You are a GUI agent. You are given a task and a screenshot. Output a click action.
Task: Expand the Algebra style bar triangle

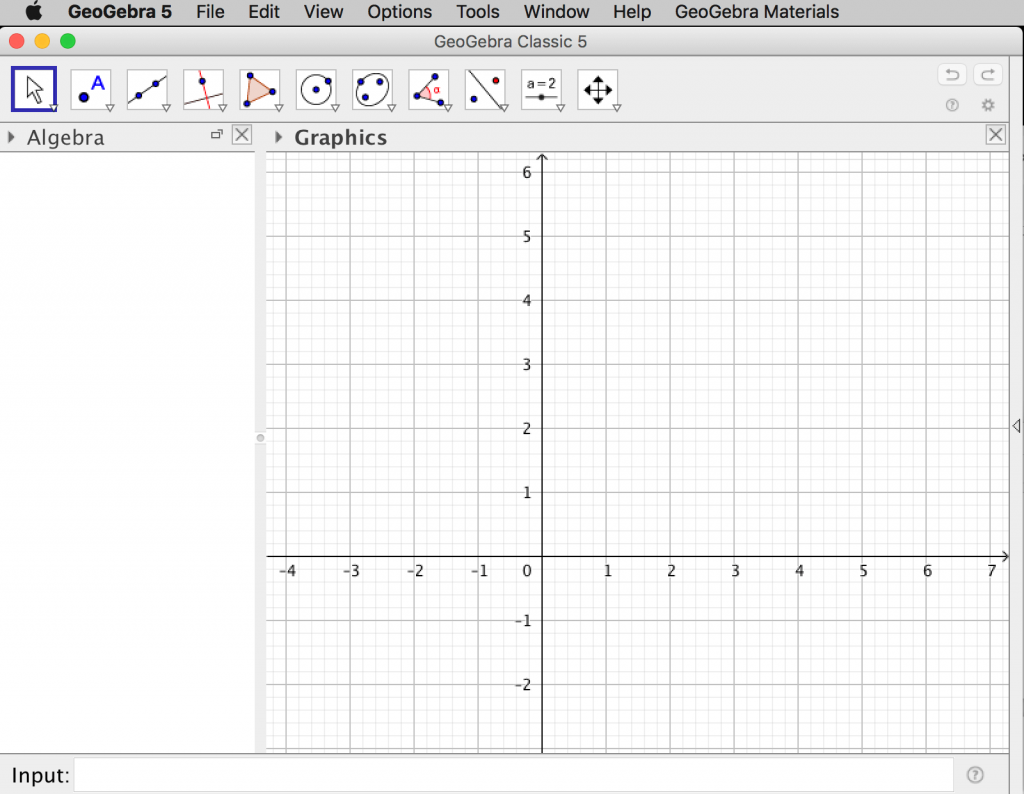click(11, 137)
